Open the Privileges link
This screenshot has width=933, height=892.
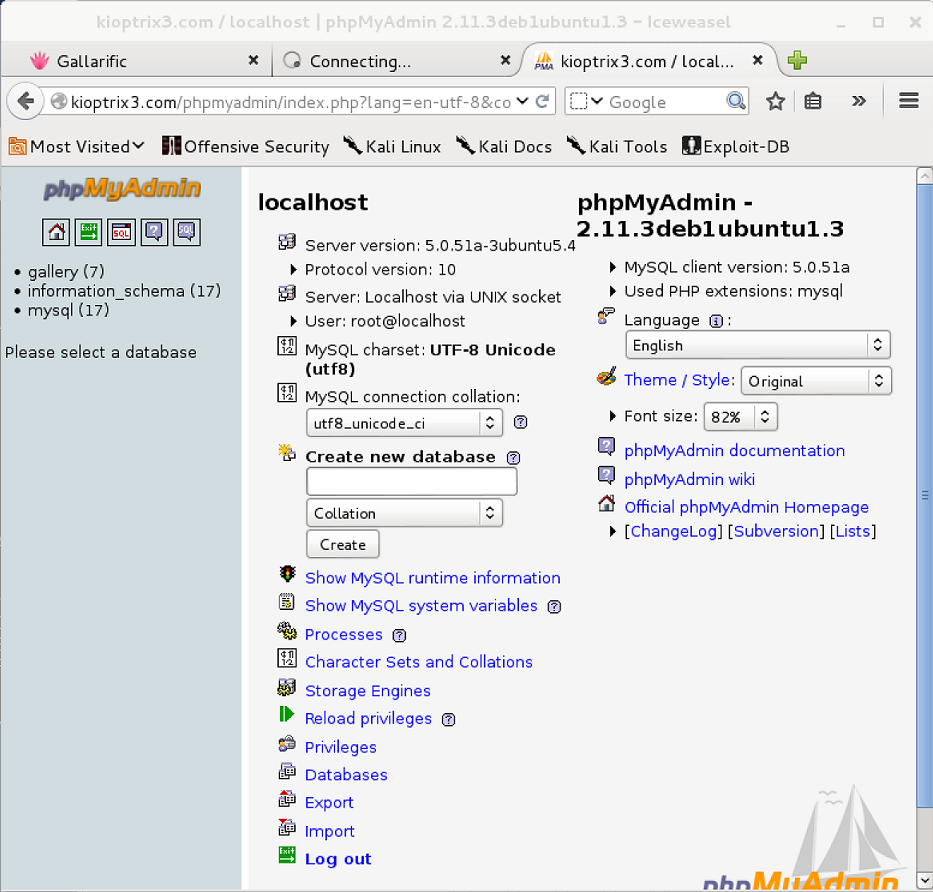[341, 747]
